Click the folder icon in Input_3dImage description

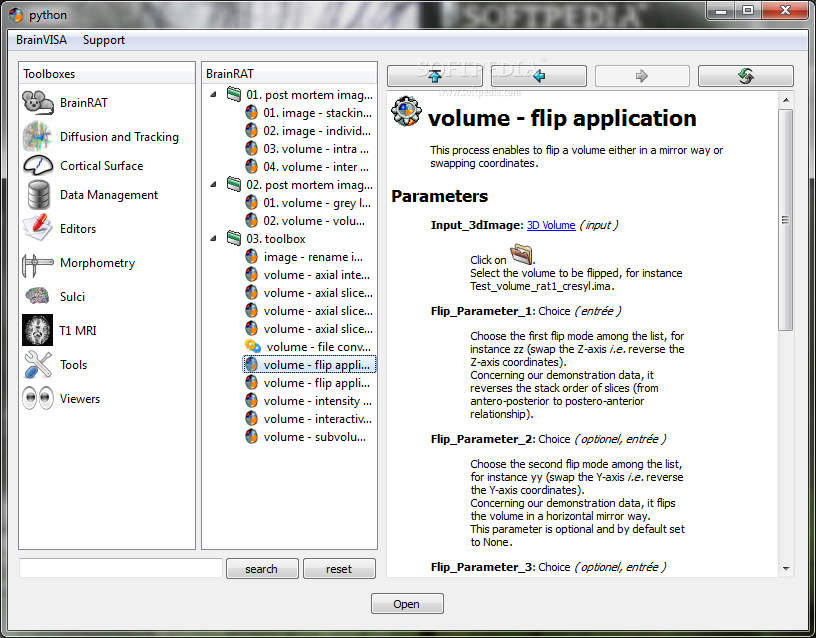pos(521,254)
